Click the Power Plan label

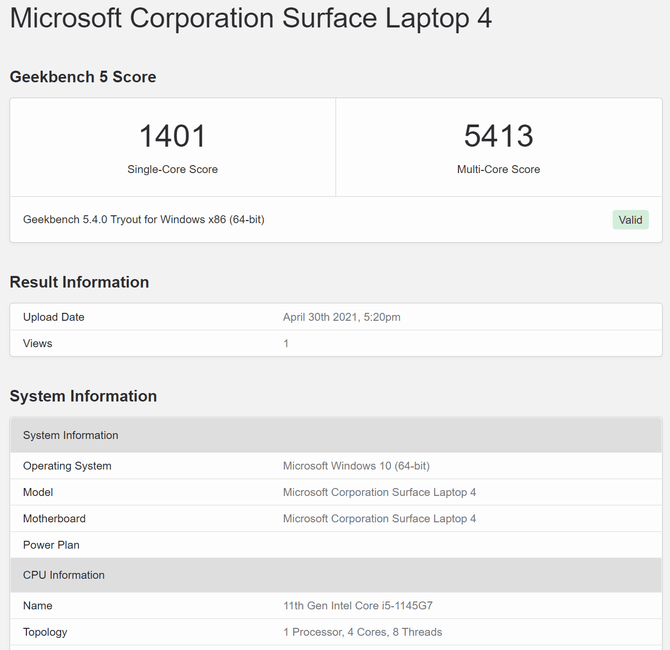pyautogui.click(x=51, y=545)
